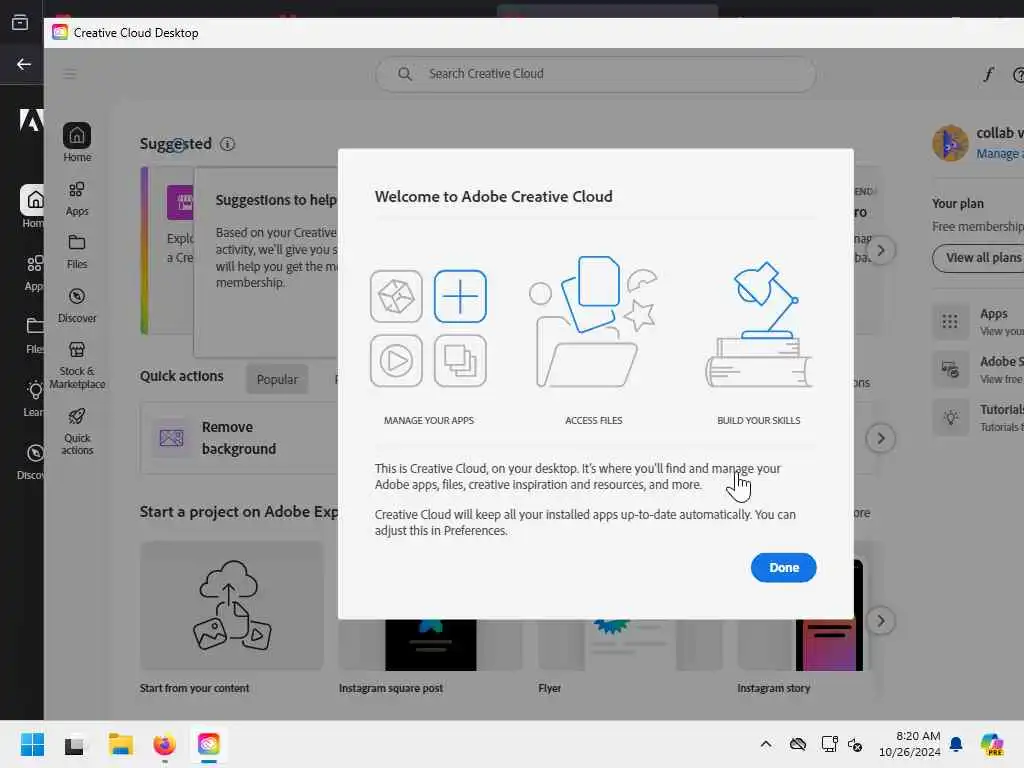This screenshot has height=768, width=1024.
Task: Click Manage Your Apps illustration
Action: click(x=428, y=328)
